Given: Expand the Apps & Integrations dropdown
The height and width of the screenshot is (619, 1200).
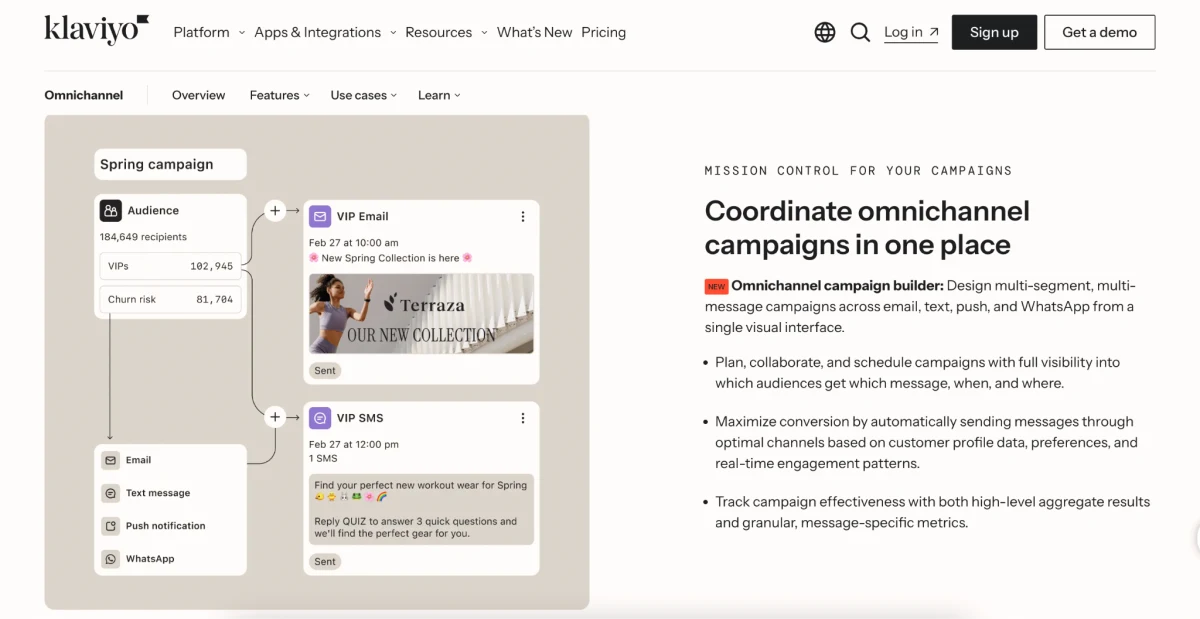Looking at the screenshot, I should pyautogui.click(x=325, y=32).
